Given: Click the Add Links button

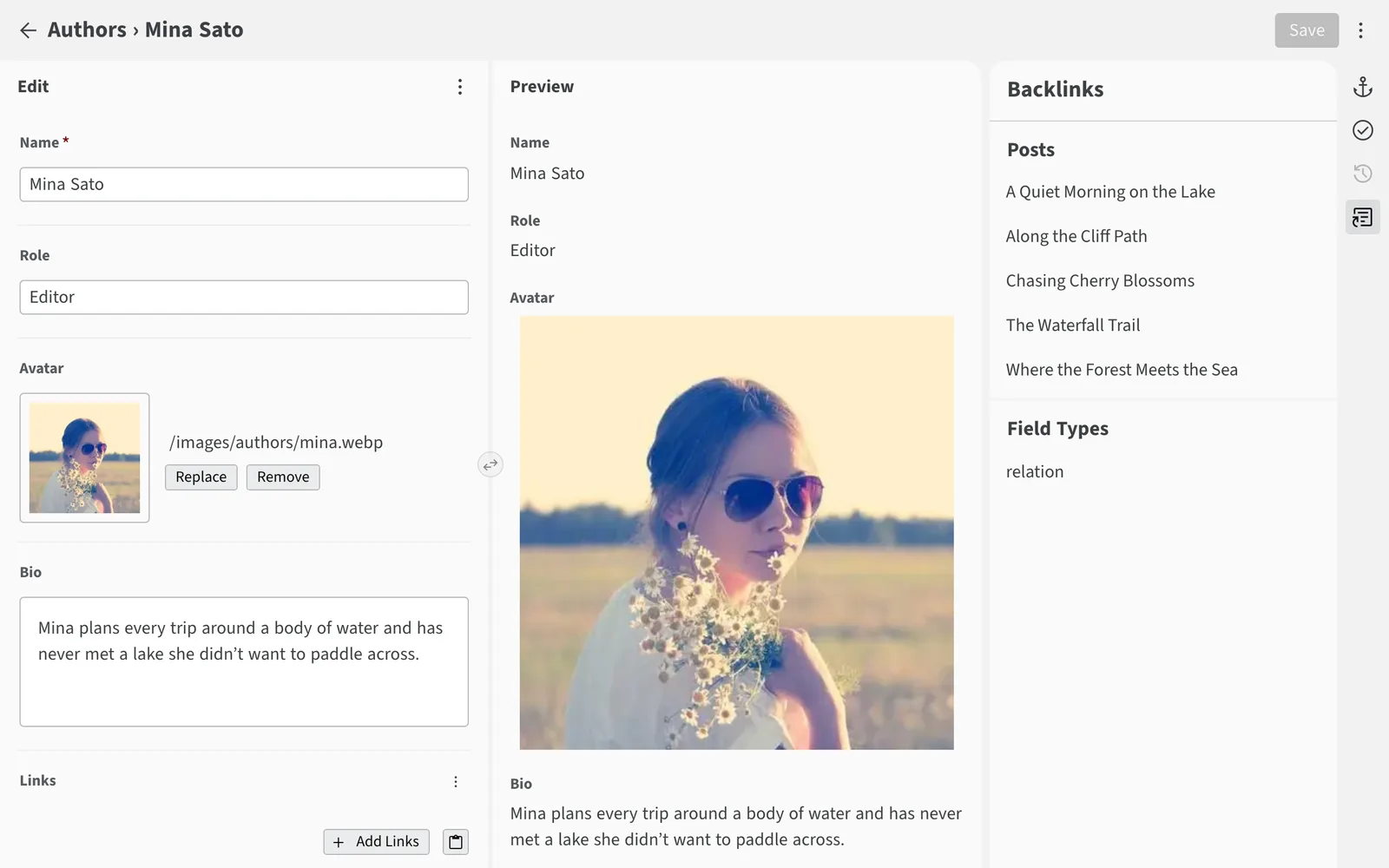Looking at the screenshot, I should pyautogui.click(x=376, y=842).
